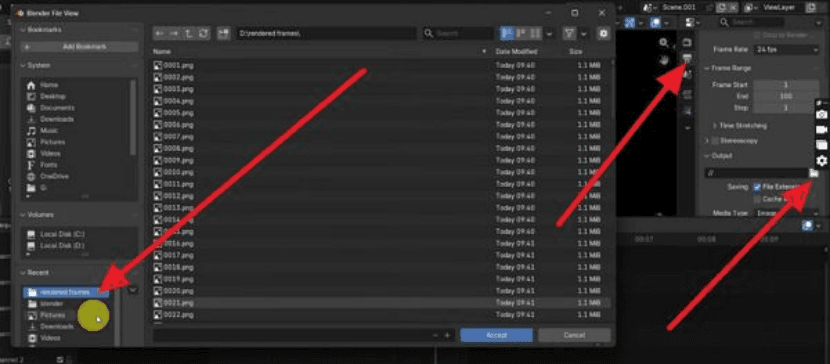The image size is (830, 364).
Task: Click Frame Start value field
Action: [787, 85]
